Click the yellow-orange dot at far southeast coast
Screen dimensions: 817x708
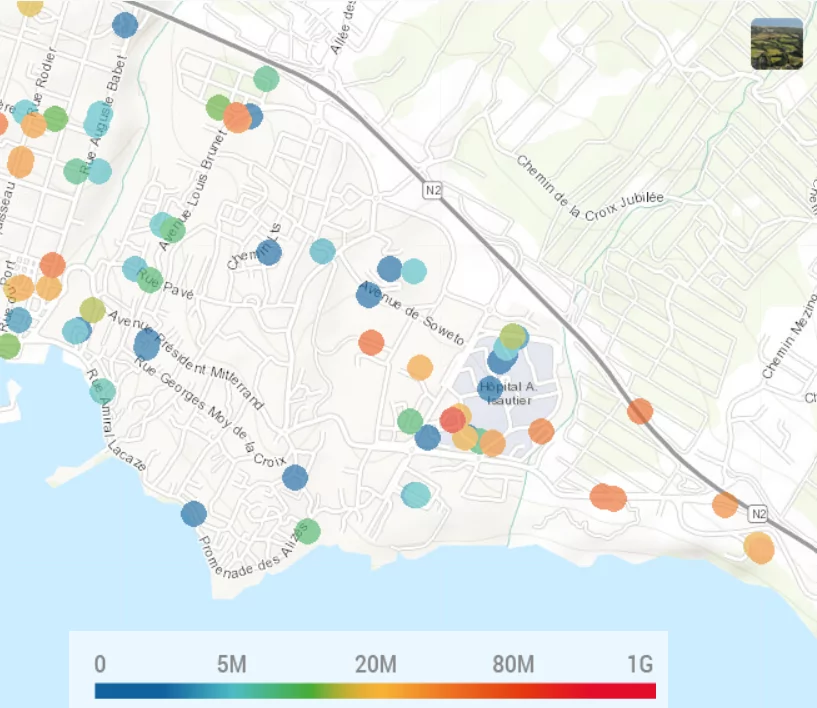tap(759, 548)
